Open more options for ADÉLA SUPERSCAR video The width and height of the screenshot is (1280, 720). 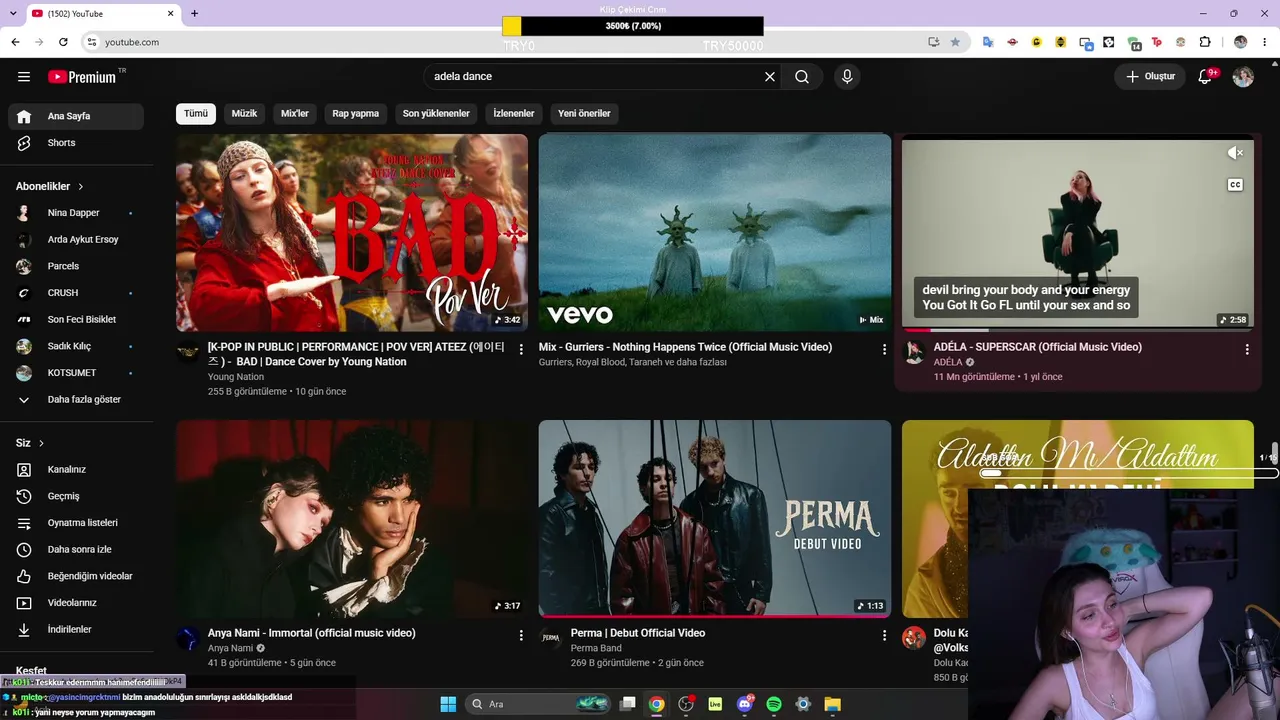click(1247, 349)
